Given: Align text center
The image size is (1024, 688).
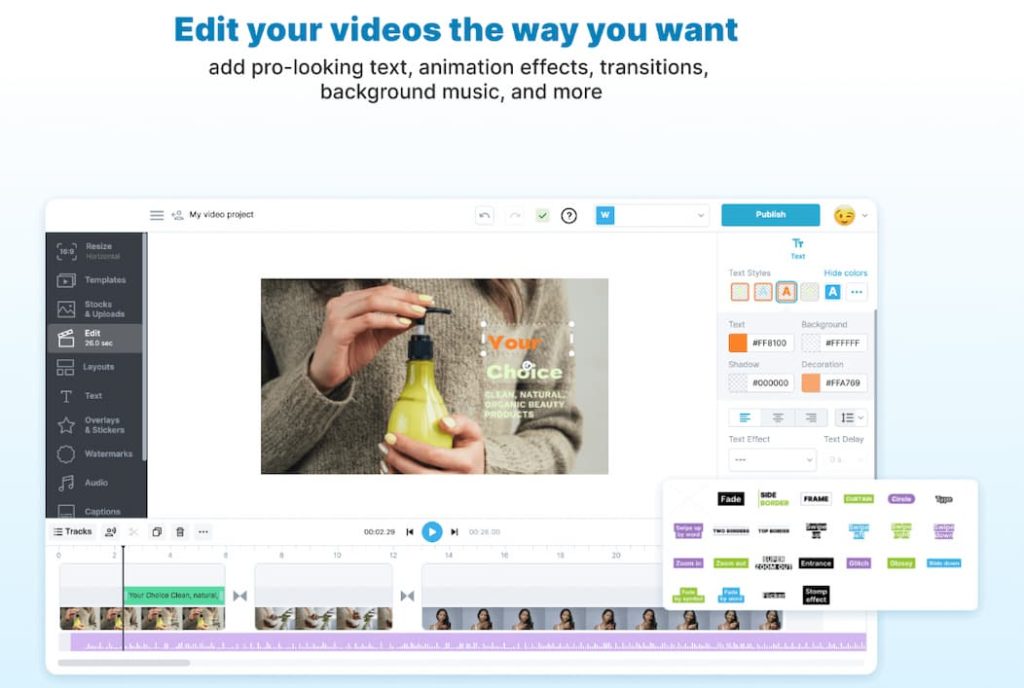Looking at the screenshot, I should point(778,418).
